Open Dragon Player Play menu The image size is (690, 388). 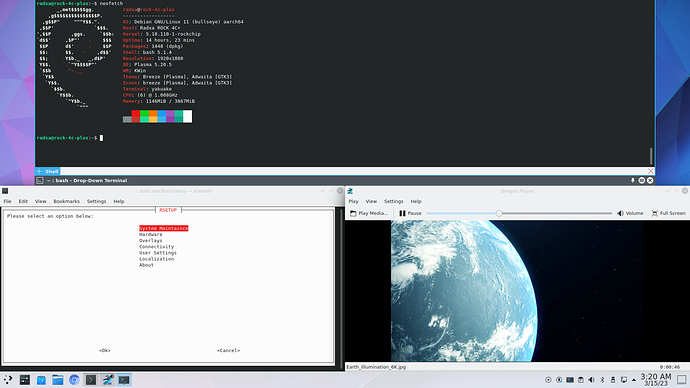point(353,201)
